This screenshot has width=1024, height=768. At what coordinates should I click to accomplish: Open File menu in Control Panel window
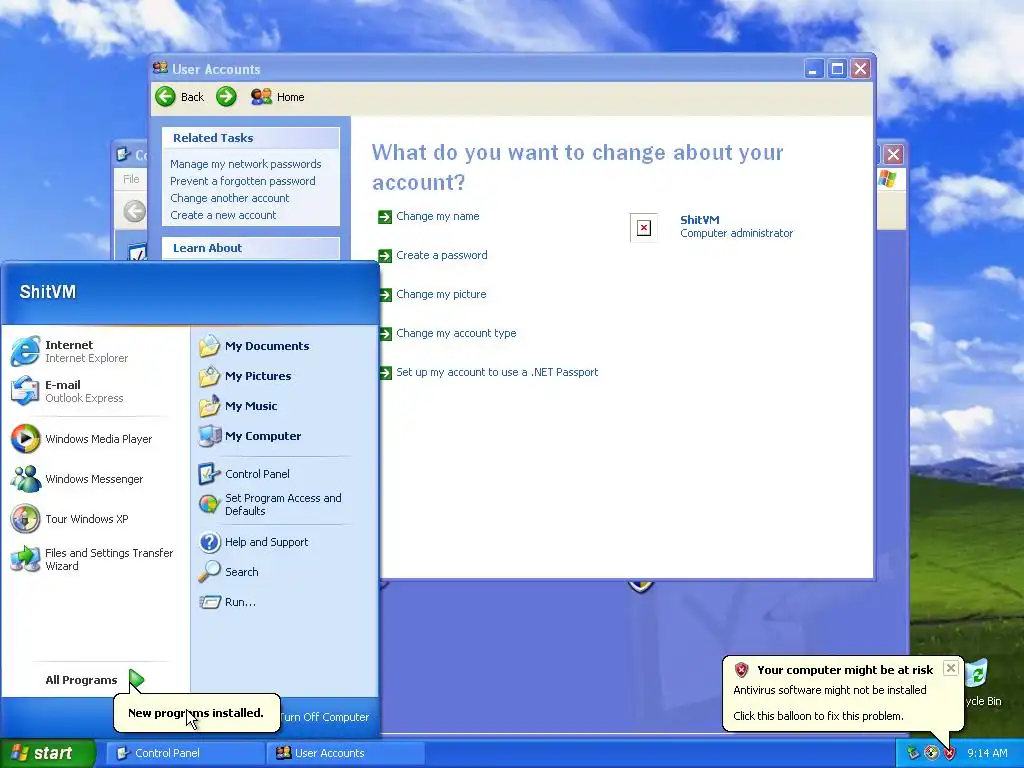point(131,179)
